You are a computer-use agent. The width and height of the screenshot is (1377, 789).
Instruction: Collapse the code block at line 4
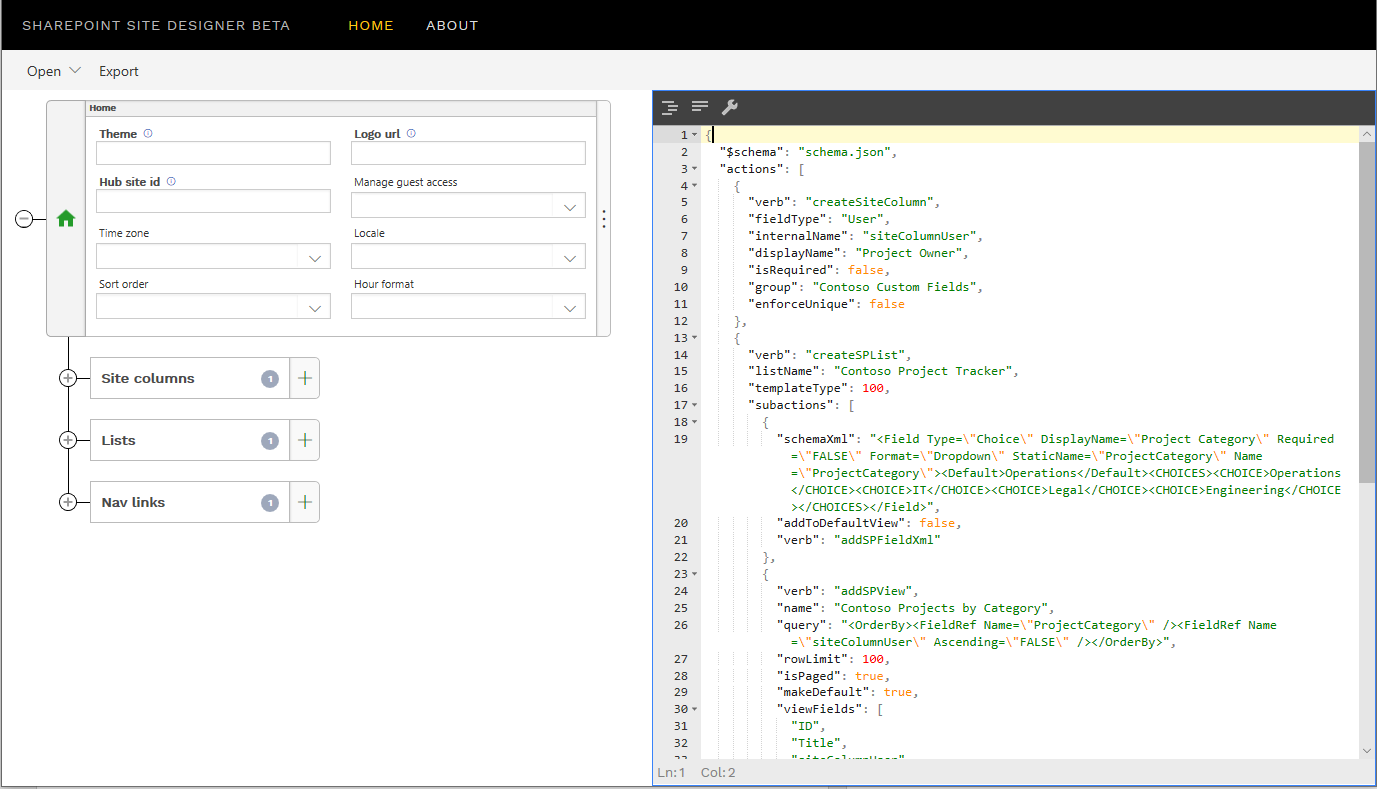[x=692, y=184]
